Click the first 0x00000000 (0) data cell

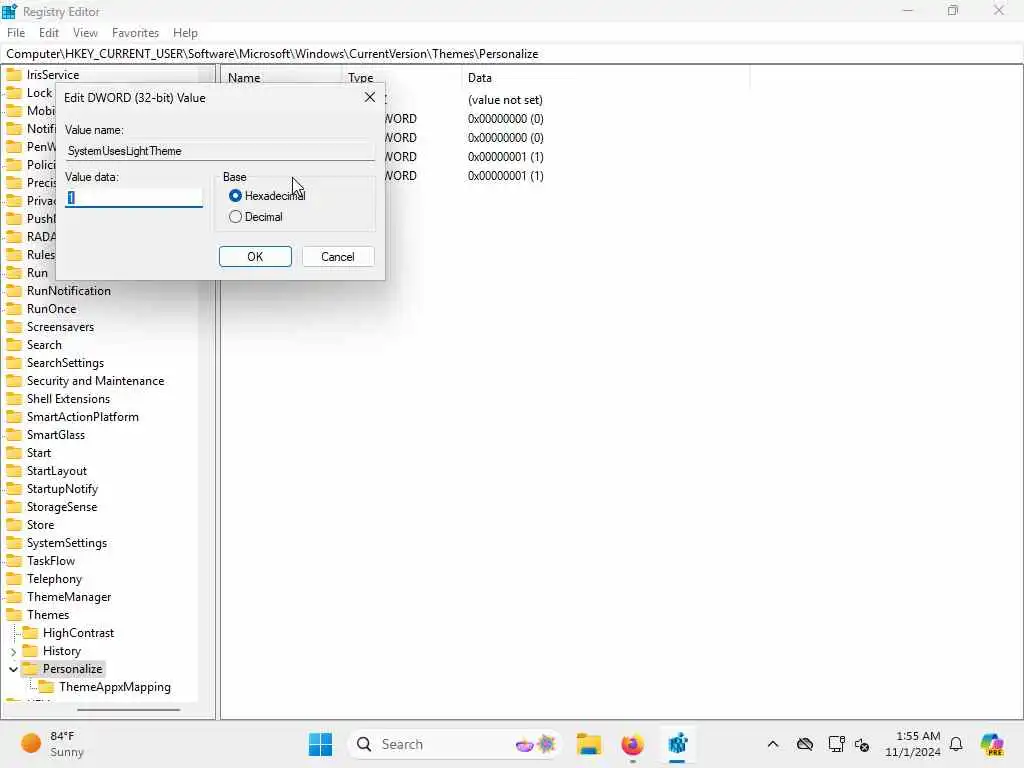505,119
